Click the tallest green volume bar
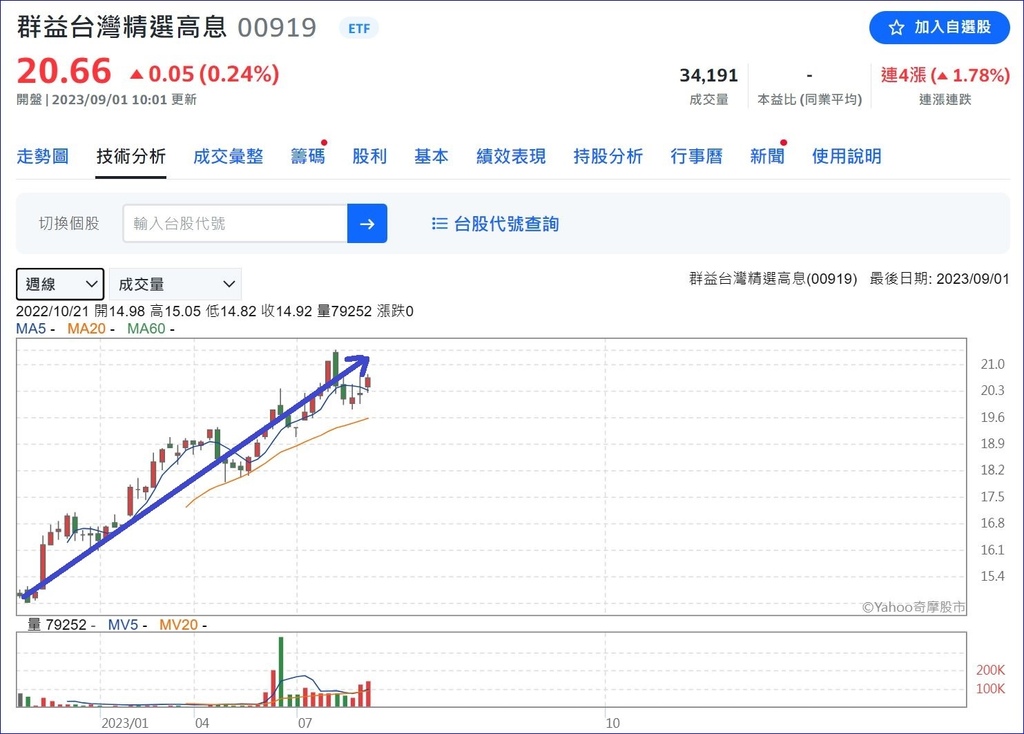 click(x=281, y=671)
